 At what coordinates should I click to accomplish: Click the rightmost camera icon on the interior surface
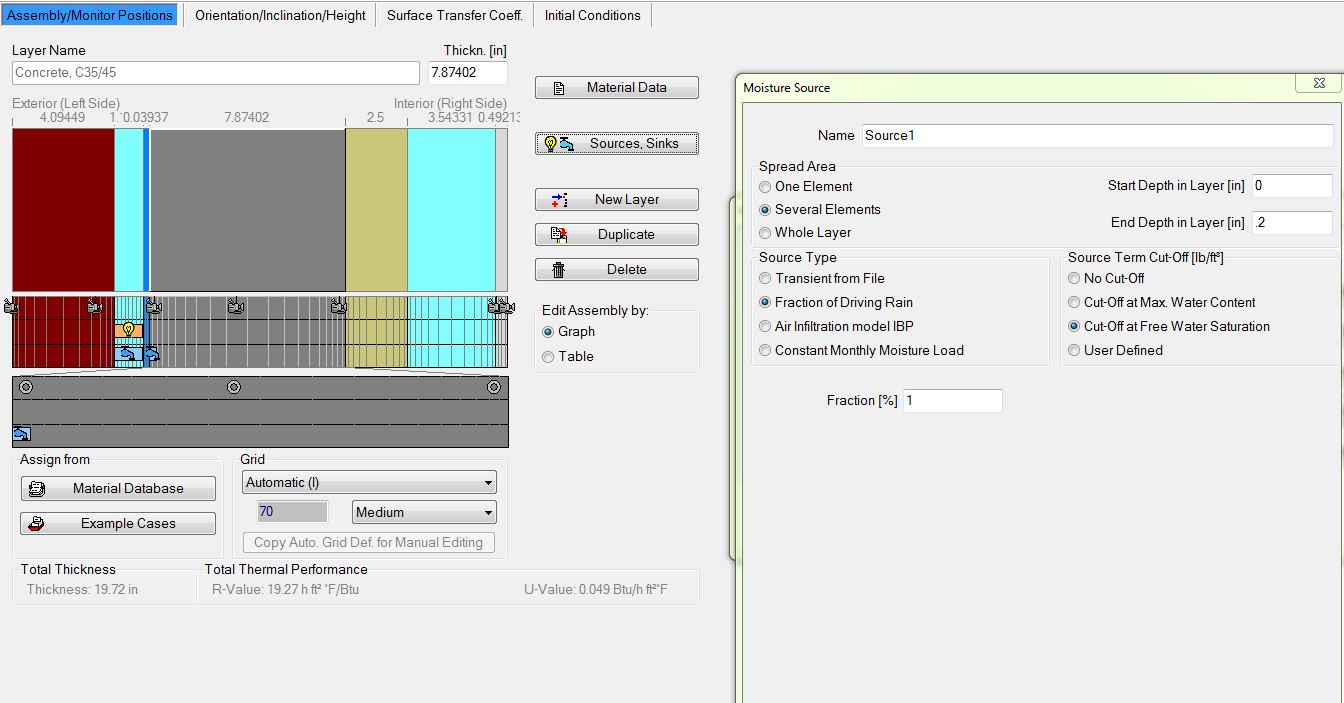[502, 307]
